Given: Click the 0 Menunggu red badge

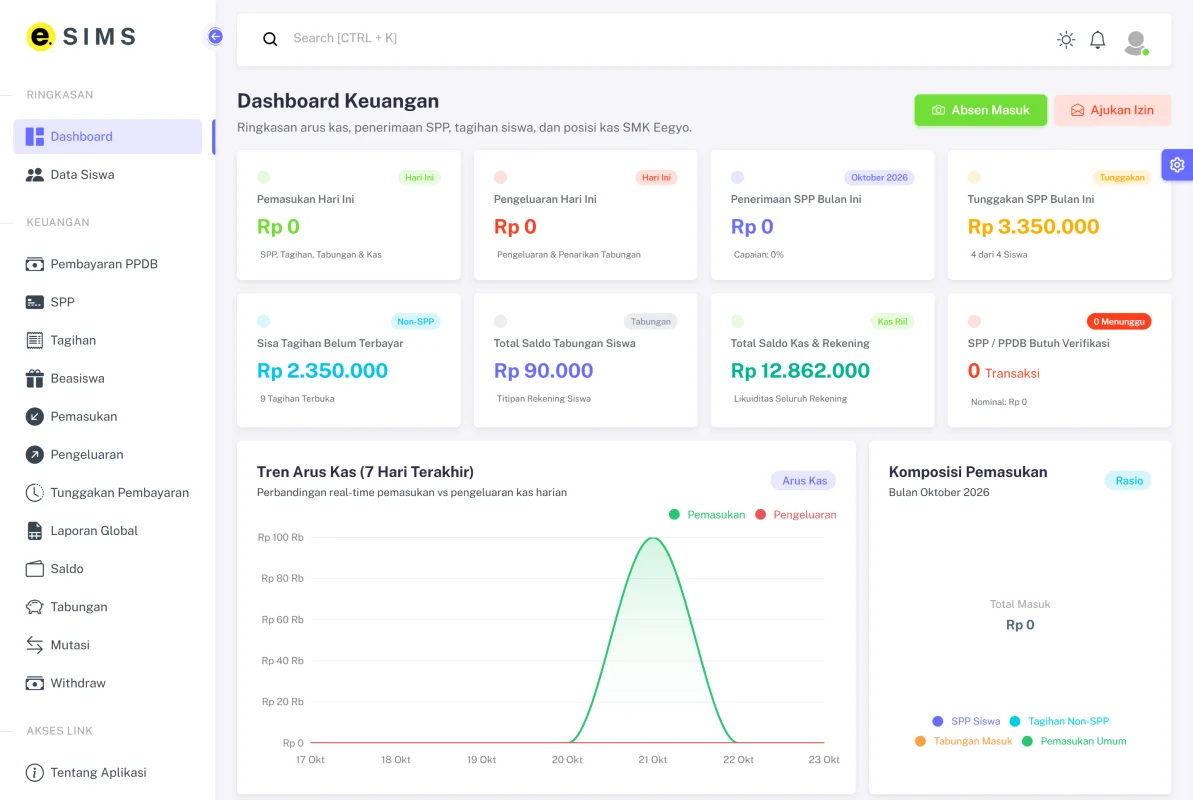Looking at the screenshot, I should coord(1118,321).
